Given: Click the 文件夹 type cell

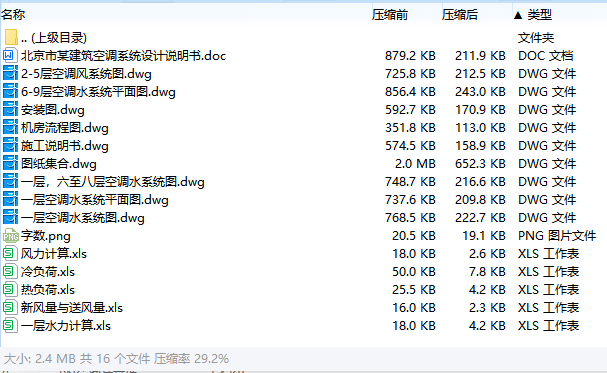Looking at the screenshot, I should pyautogui.click(x=536, y=38).
